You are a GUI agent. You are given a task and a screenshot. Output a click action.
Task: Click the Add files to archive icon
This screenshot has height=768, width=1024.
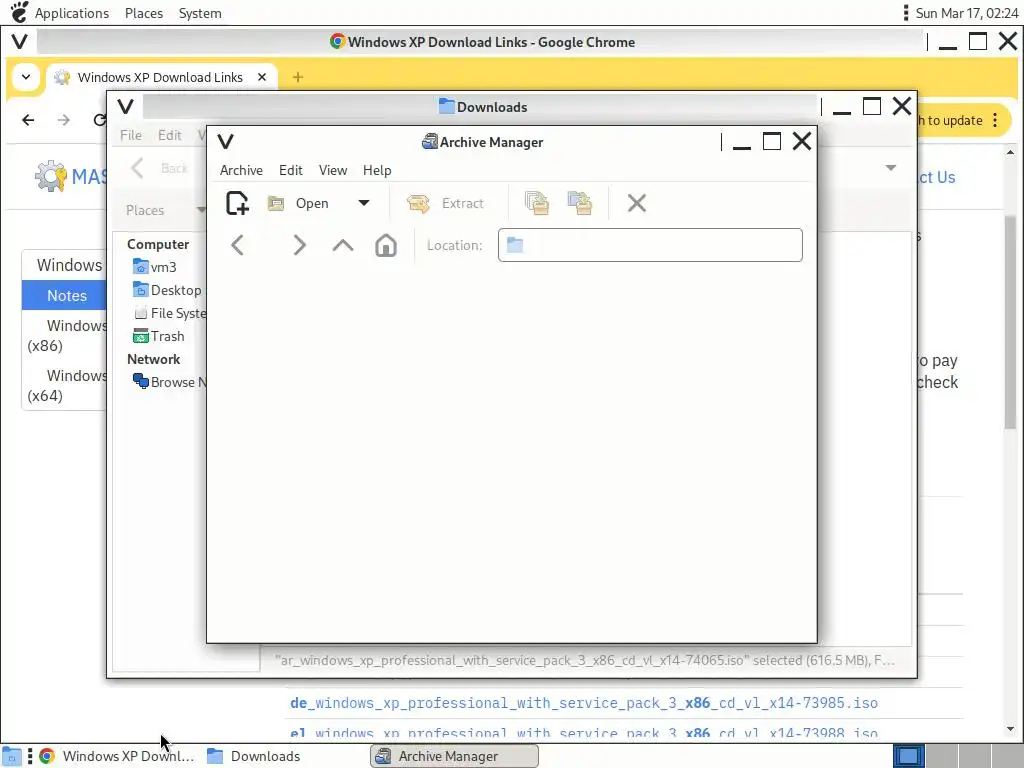pos(537,203)
